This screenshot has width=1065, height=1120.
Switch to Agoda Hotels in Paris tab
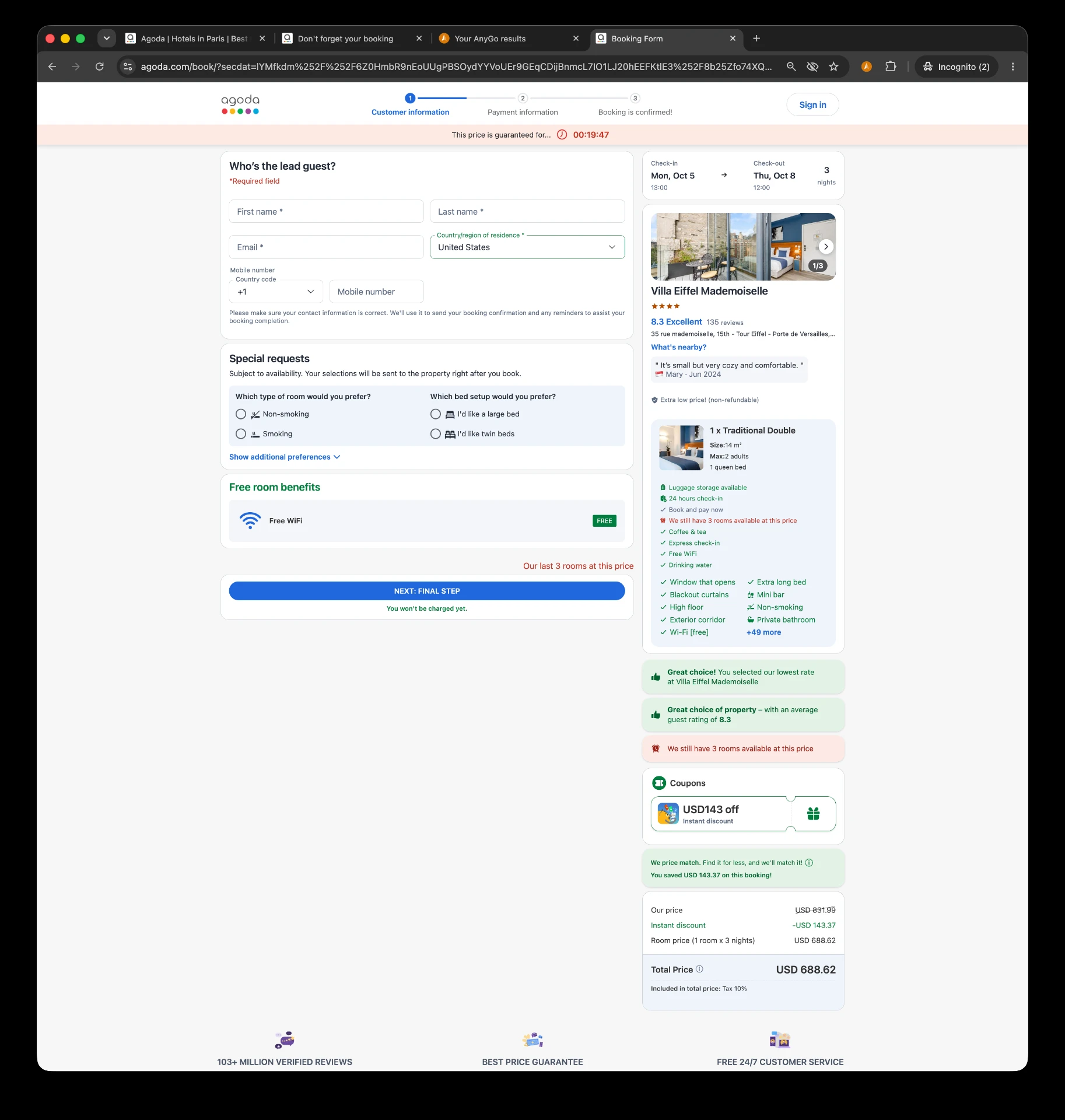tap(195, 38)
